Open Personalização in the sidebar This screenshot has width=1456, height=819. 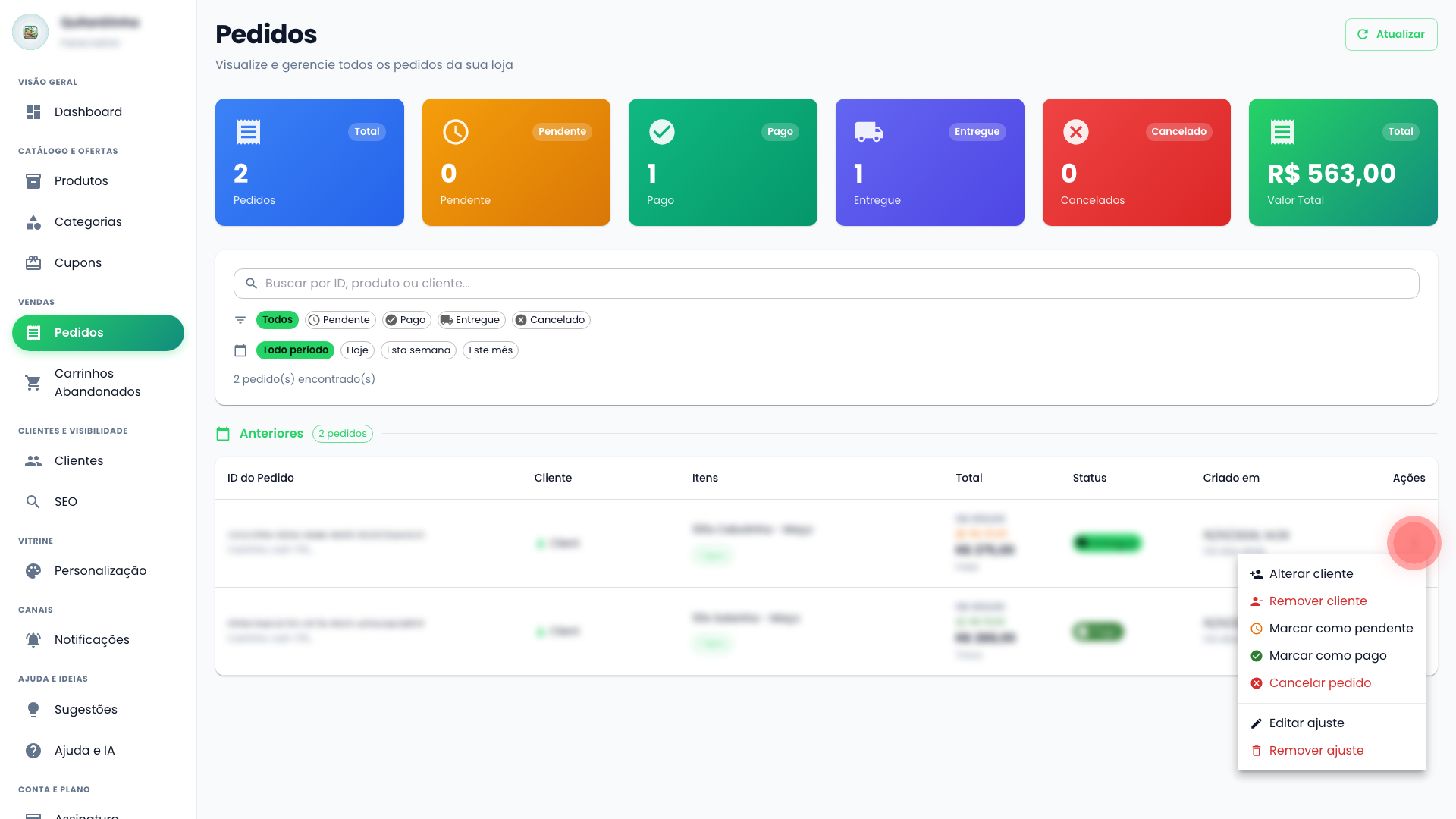98,571
